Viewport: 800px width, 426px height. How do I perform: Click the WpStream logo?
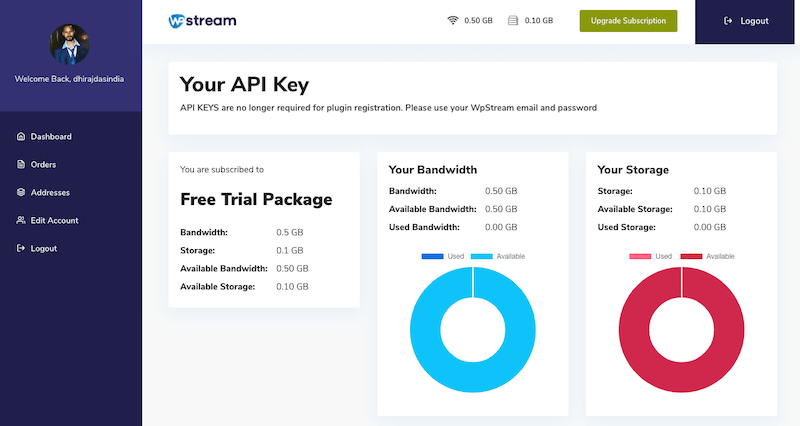click(203, 21)
